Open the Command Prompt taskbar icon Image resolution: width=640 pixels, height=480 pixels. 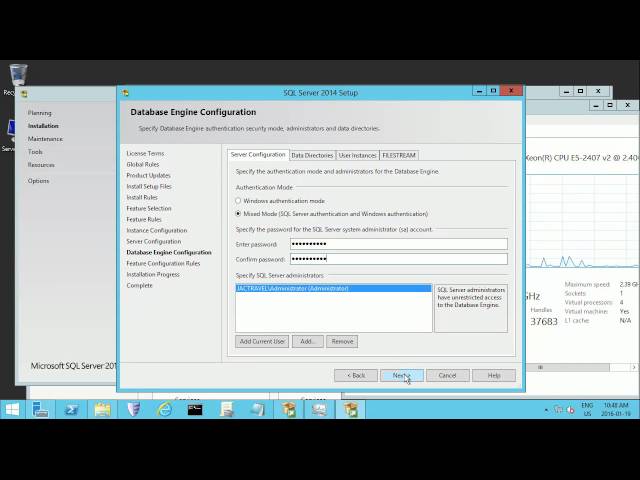195,409
